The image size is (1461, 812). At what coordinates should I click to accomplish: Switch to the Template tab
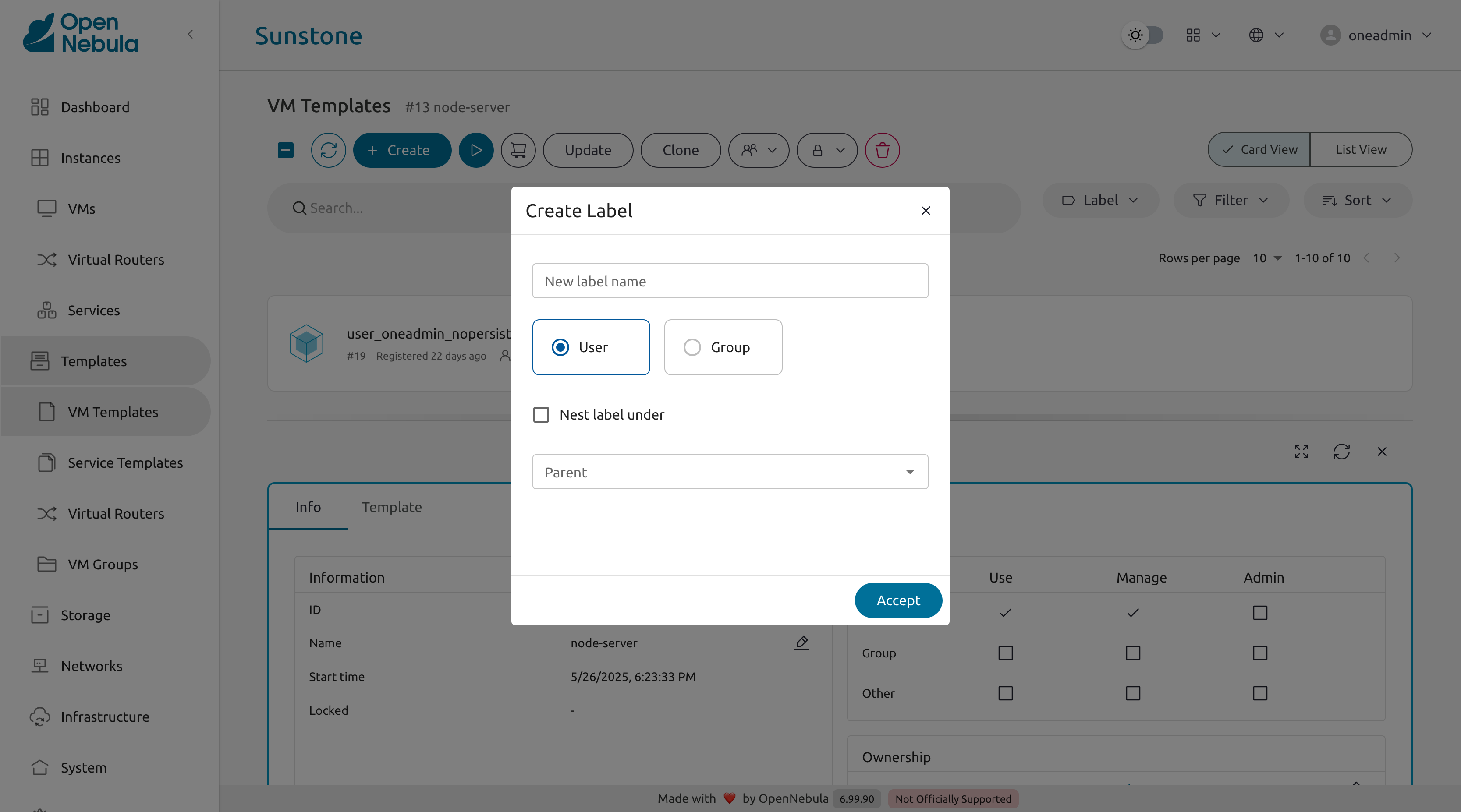(x=392, y=507)
